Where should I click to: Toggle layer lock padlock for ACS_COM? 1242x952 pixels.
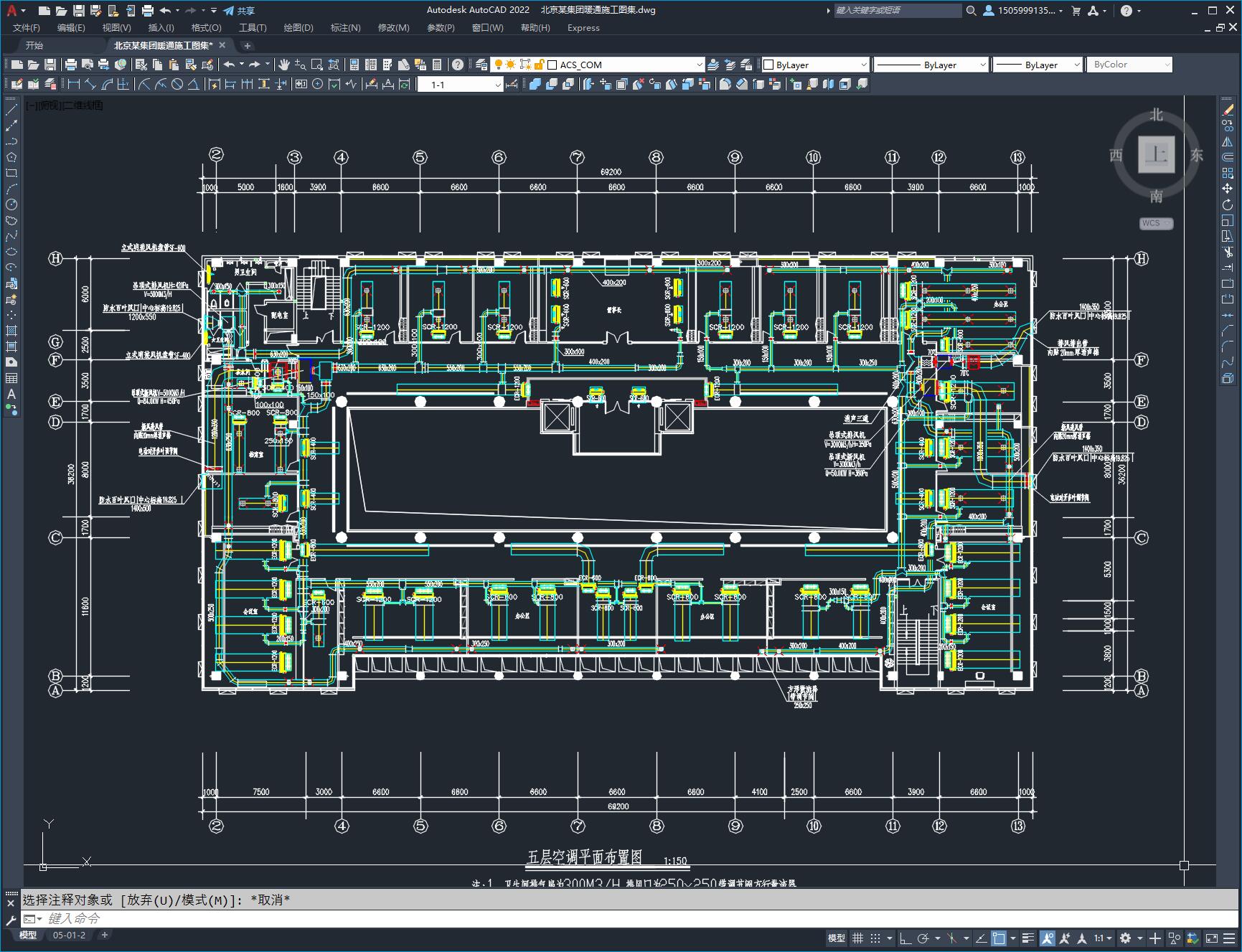(538, 65)
